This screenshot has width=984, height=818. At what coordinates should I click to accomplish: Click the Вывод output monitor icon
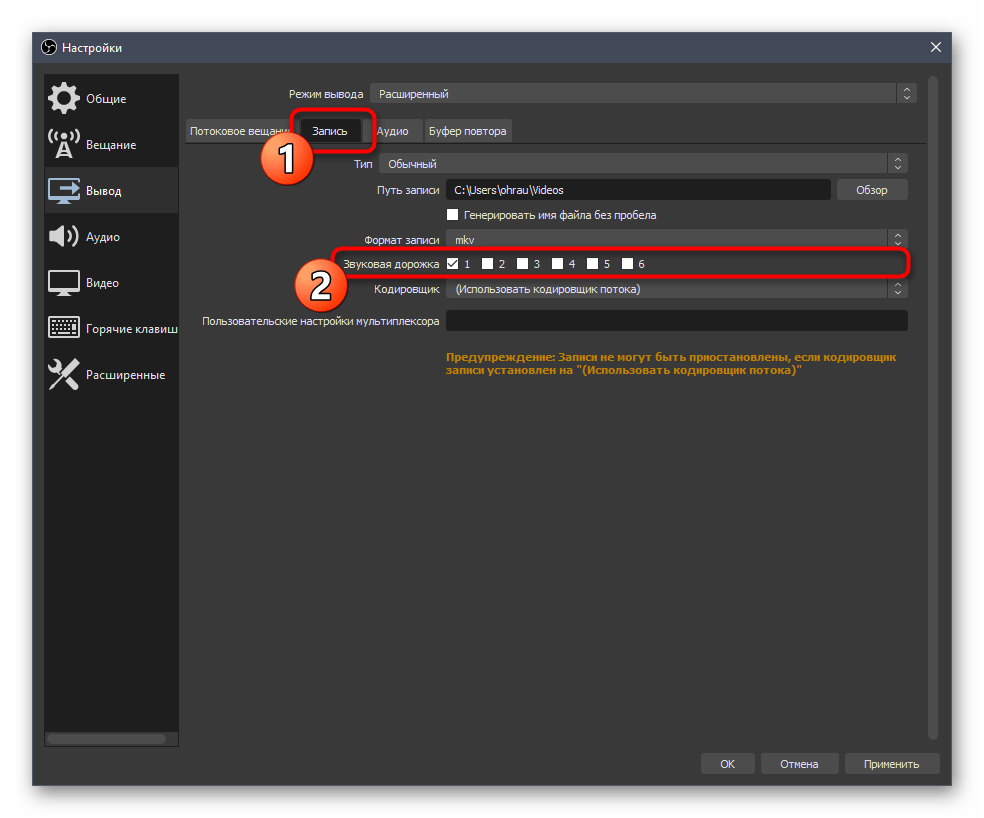(64, 191)
